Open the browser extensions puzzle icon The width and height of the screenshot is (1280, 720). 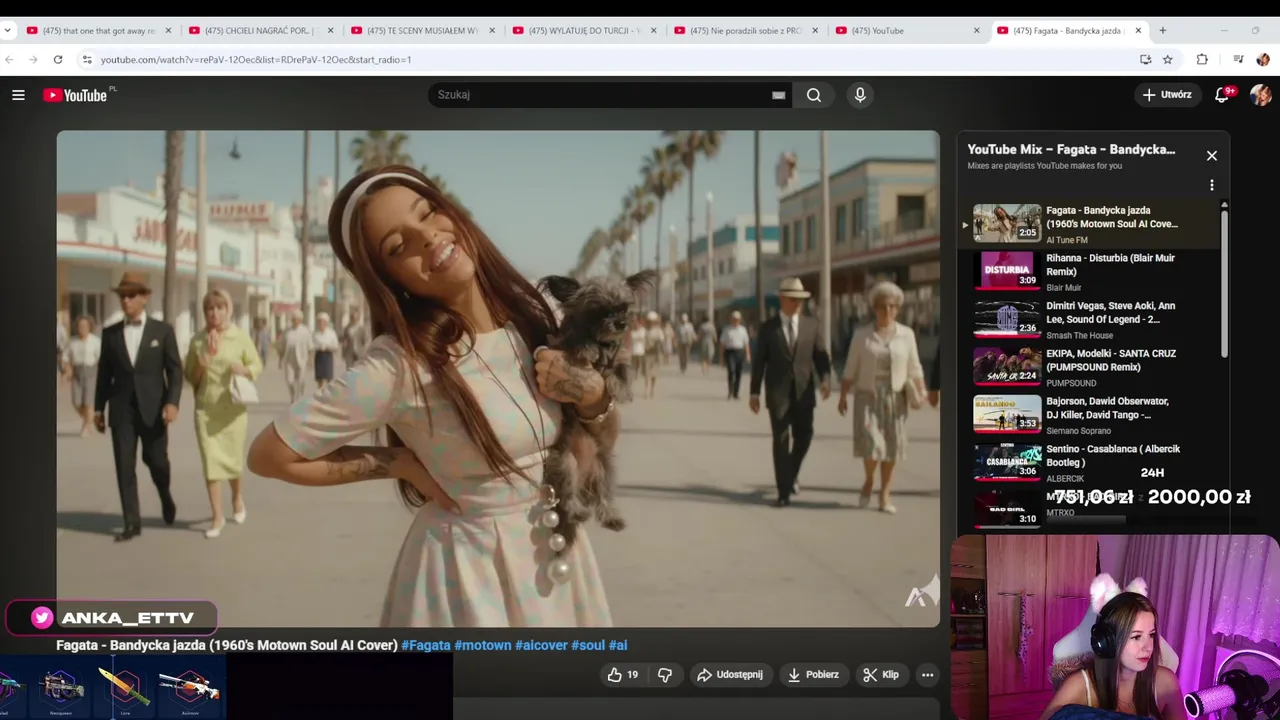tap(1202, 60)
